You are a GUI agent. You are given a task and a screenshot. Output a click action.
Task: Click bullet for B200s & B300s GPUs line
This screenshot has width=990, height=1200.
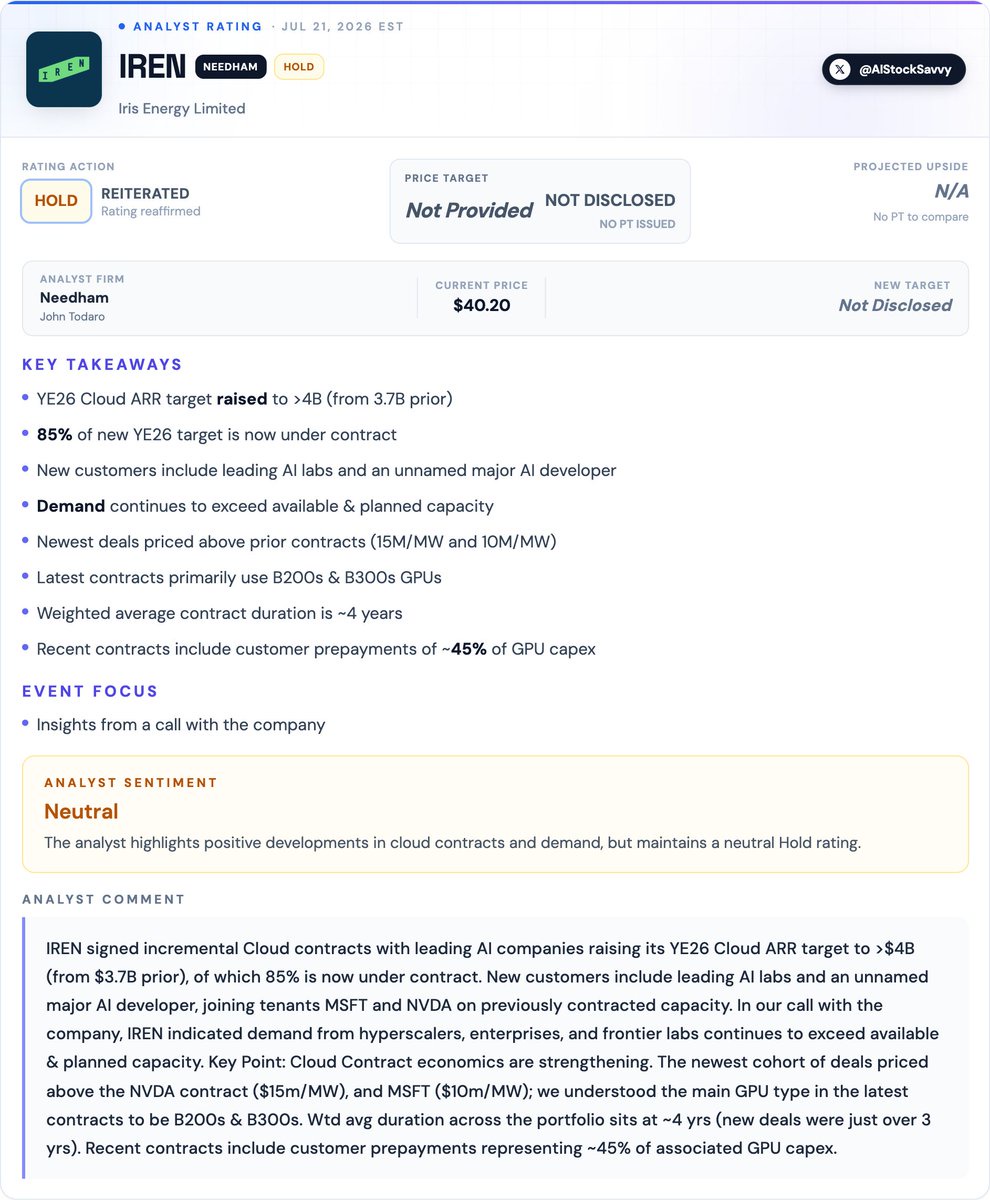[26, 577]
